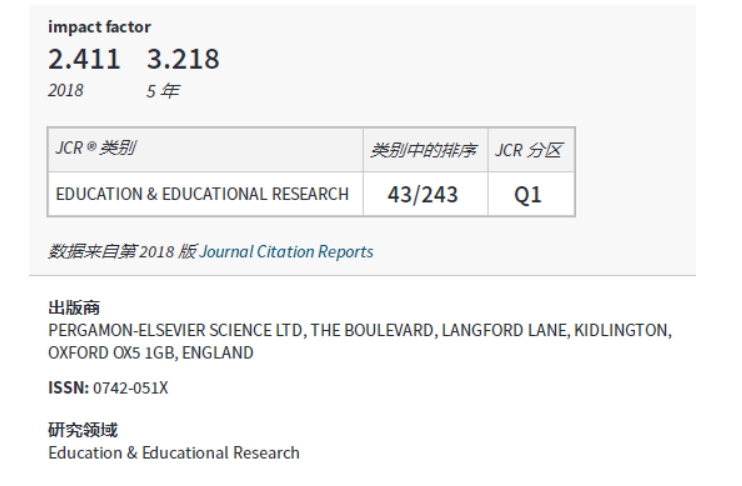
Task: Click the '5 年' label under 3.218
Action: tap(163, 91)
